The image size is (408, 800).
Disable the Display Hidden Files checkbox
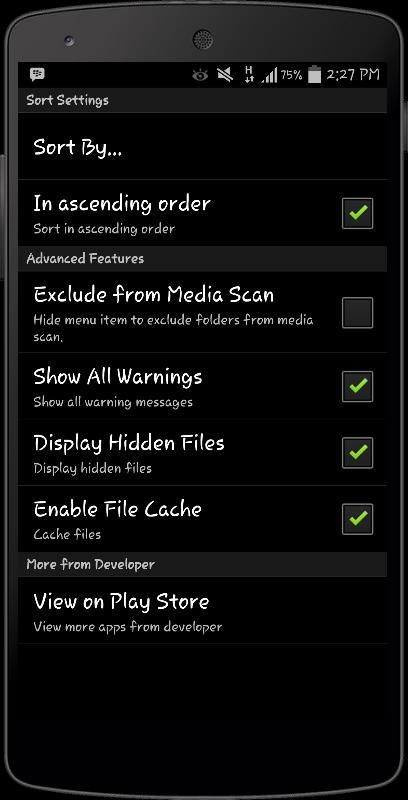358,453
